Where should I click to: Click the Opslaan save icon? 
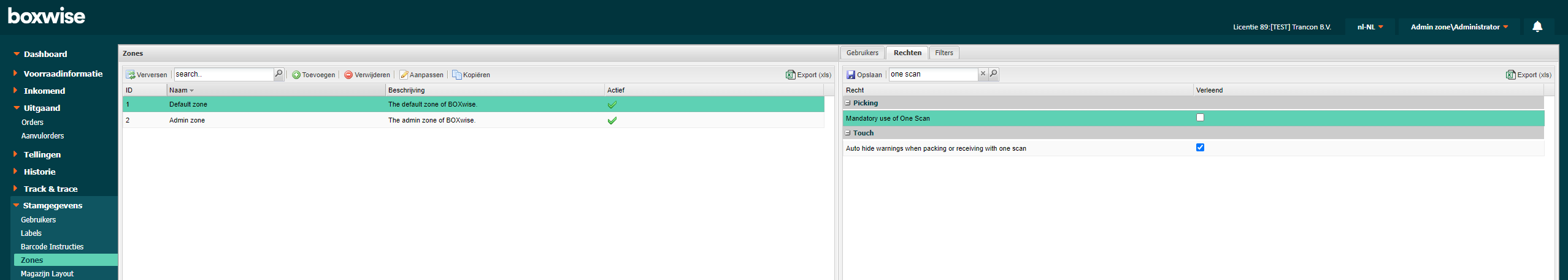(x=851, y=75)
